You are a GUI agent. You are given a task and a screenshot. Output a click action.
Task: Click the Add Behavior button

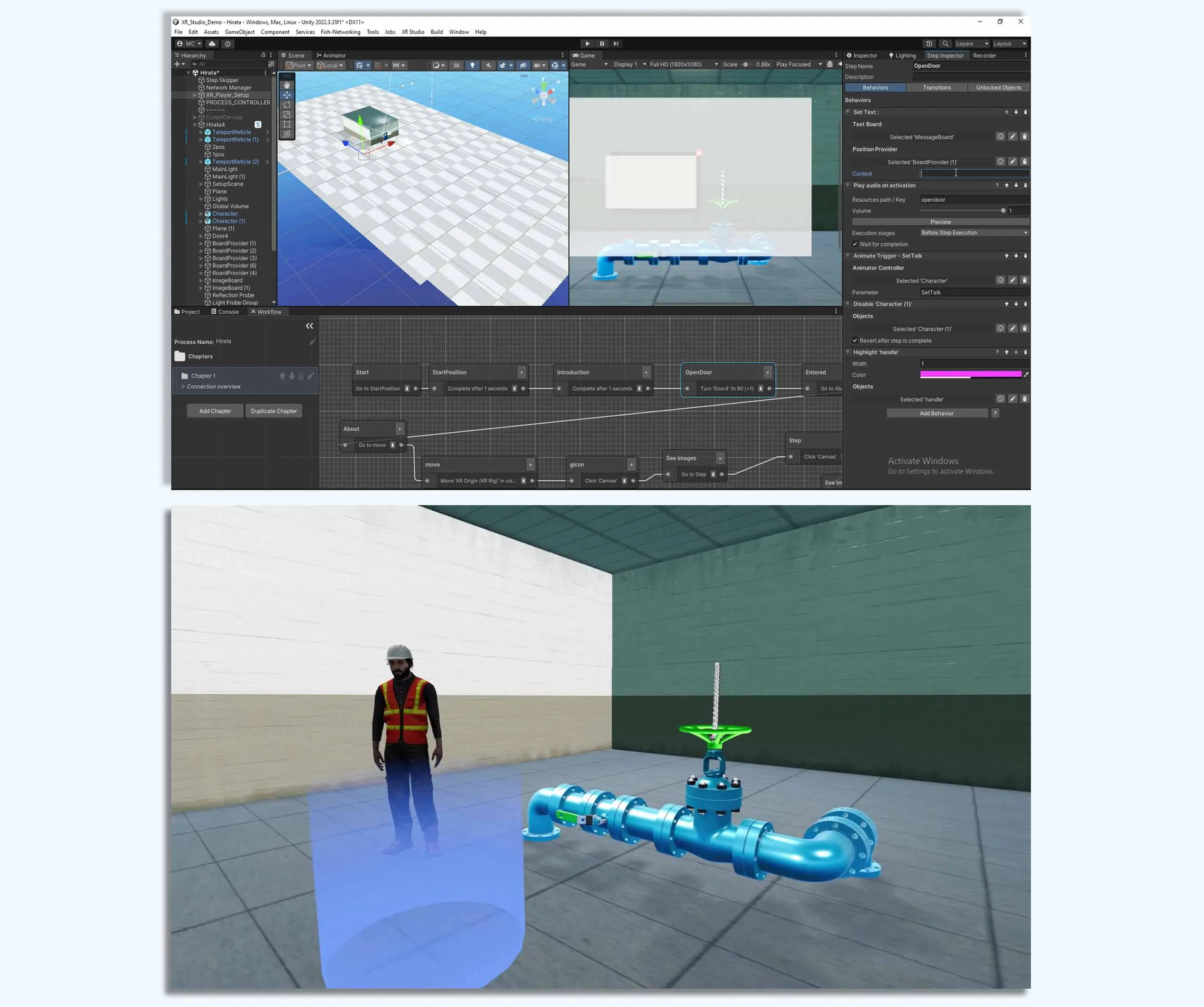coord(936,413)
